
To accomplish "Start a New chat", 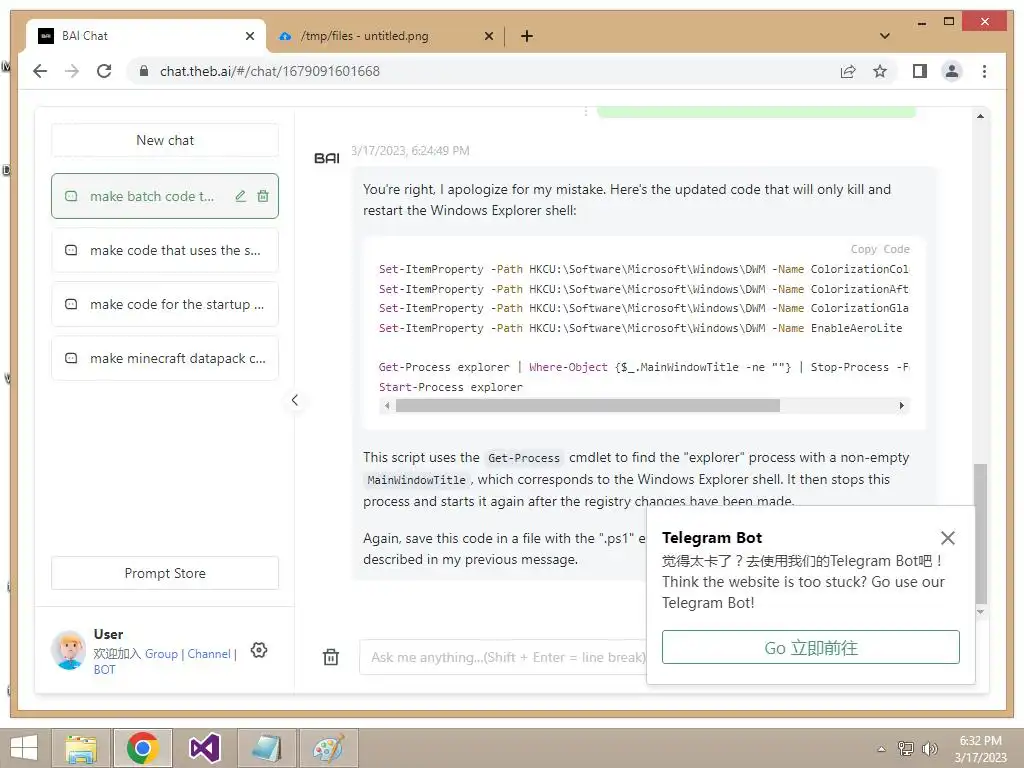I will (165, 140).
